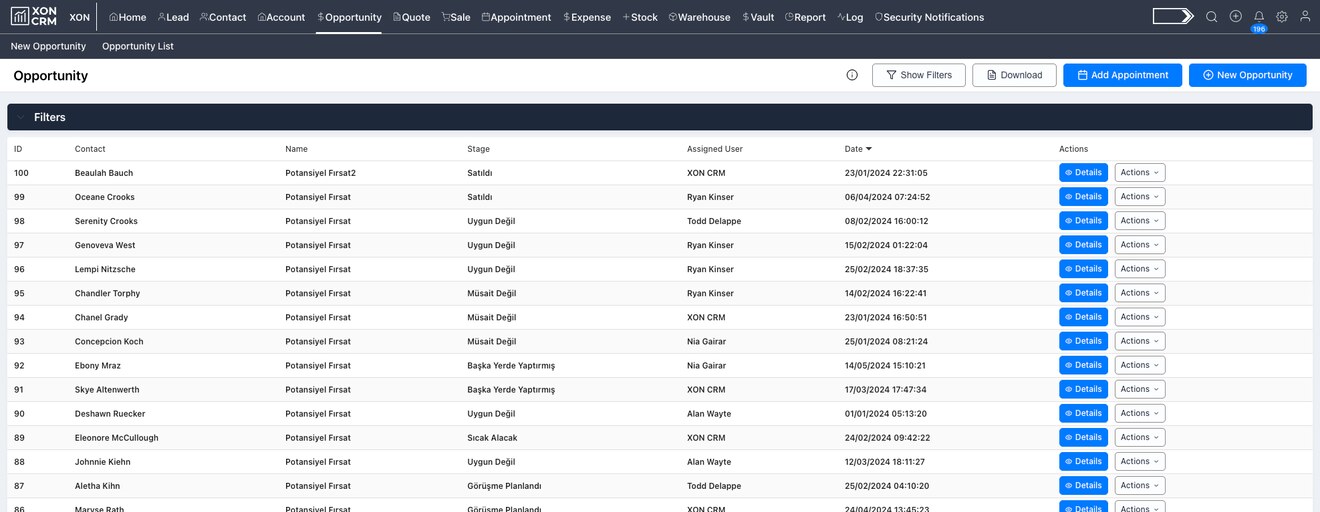Click the Add Appointment button
The width and height of the screenshot is (1320, 512).
pyautogui.click(x=1122, y=75)
